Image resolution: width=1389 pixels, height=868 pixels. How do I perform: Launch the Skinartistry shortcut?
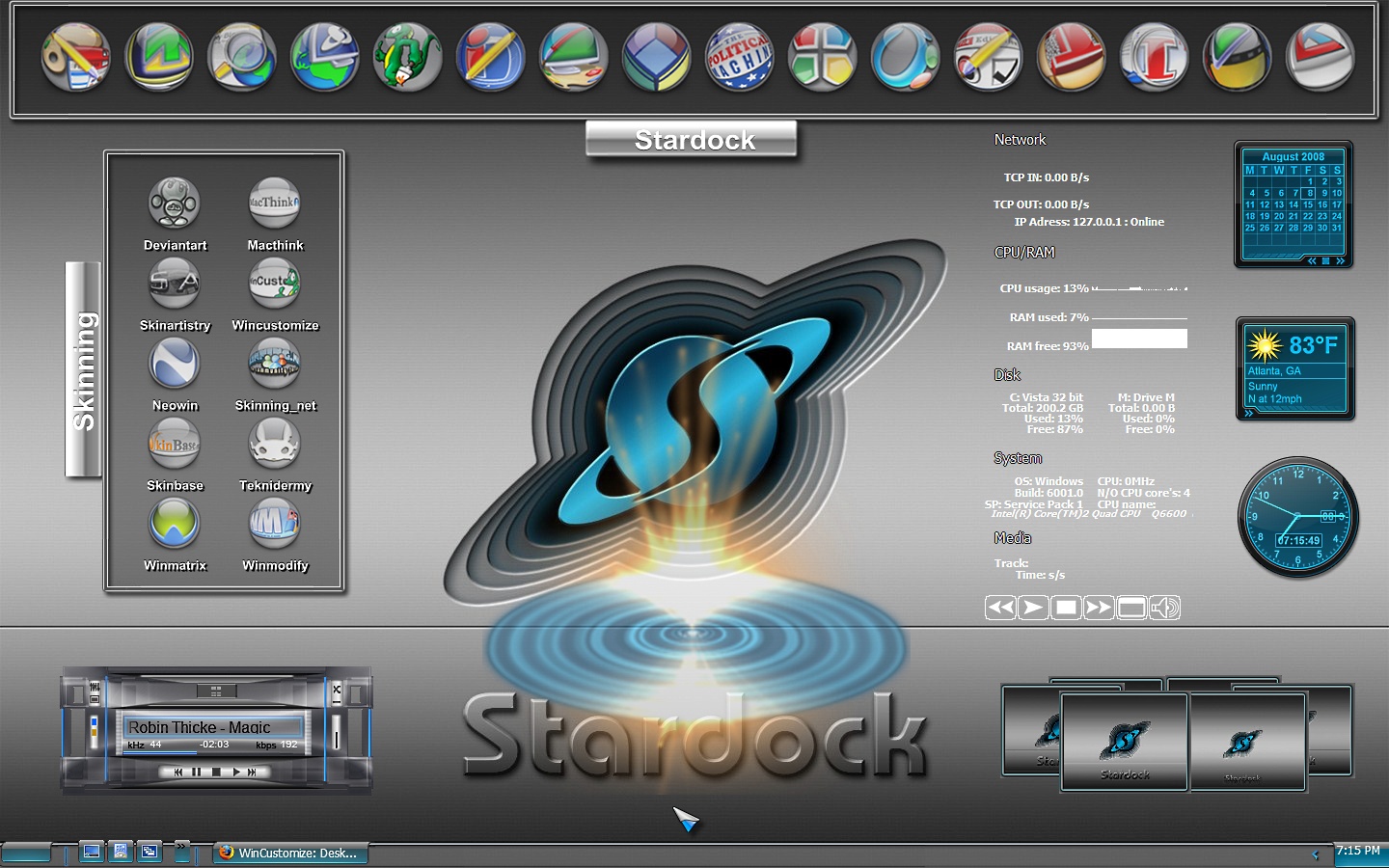(175, 294)
